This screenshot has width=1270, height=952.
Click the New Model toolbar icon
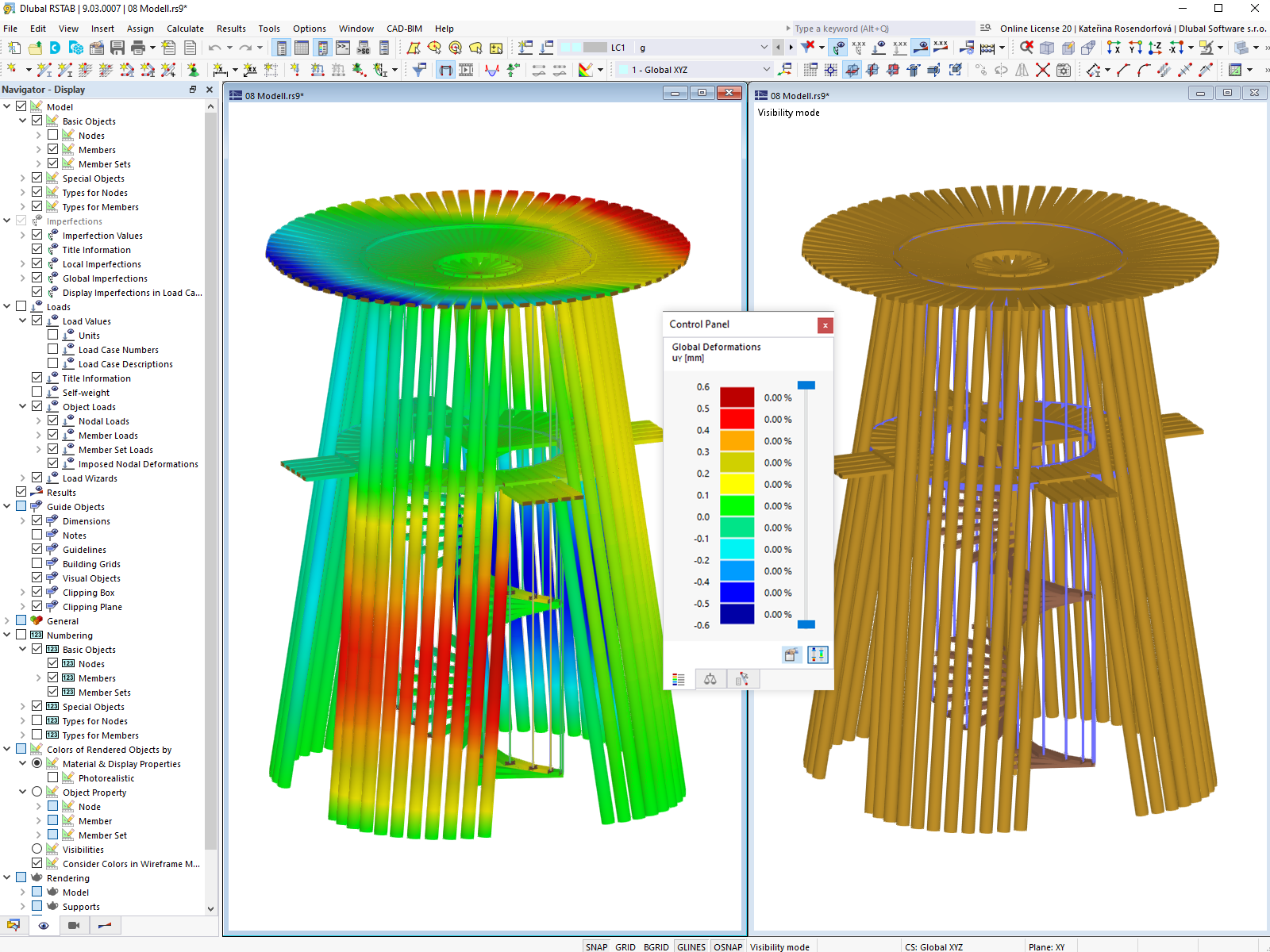click(13, 48)
